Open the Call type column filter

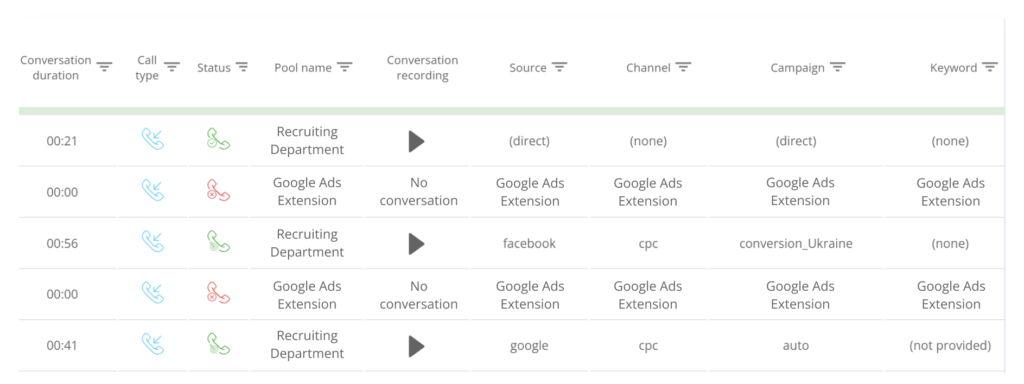(172, 67)
